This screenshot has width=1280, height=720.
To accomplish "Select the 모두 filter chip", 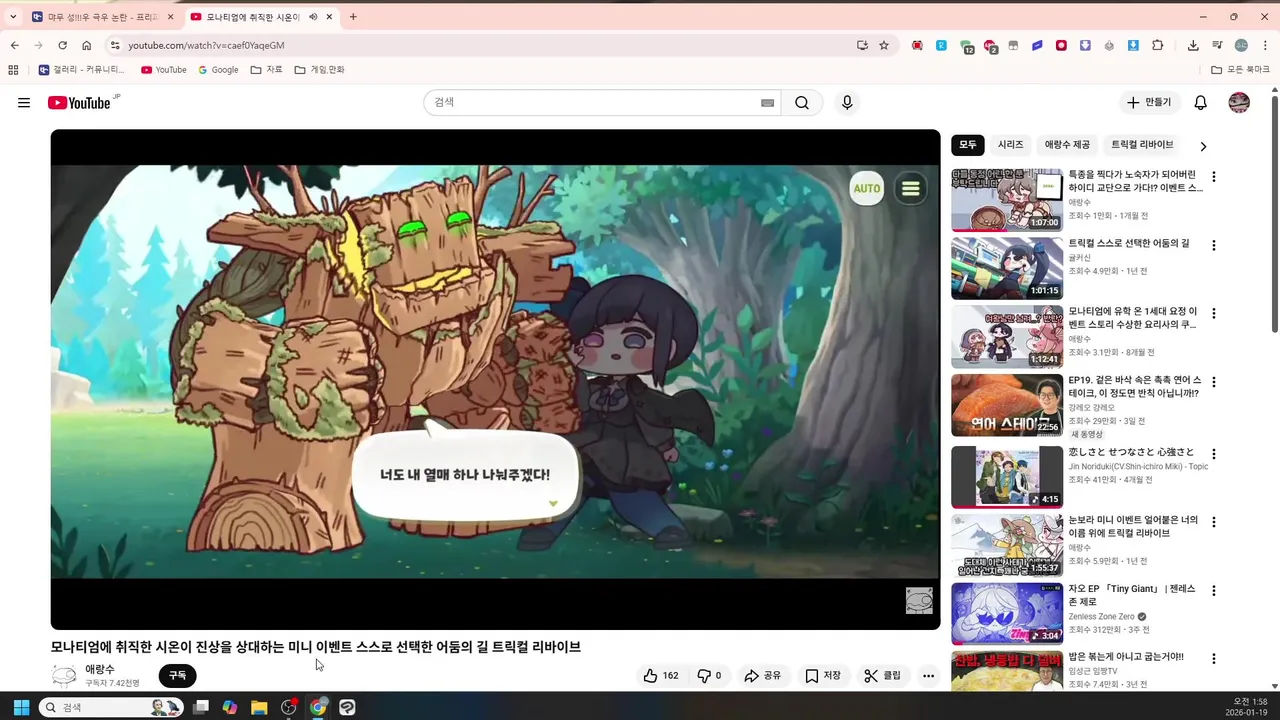I will click(968, 145).
